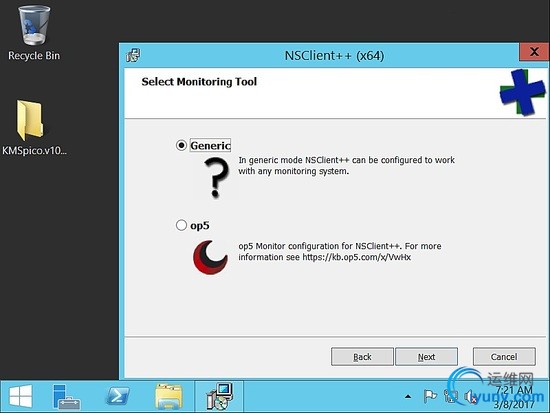The width and height of the screenshot is (550, 413).
Task: Click the Action Center flag icon
Action: 430,397
